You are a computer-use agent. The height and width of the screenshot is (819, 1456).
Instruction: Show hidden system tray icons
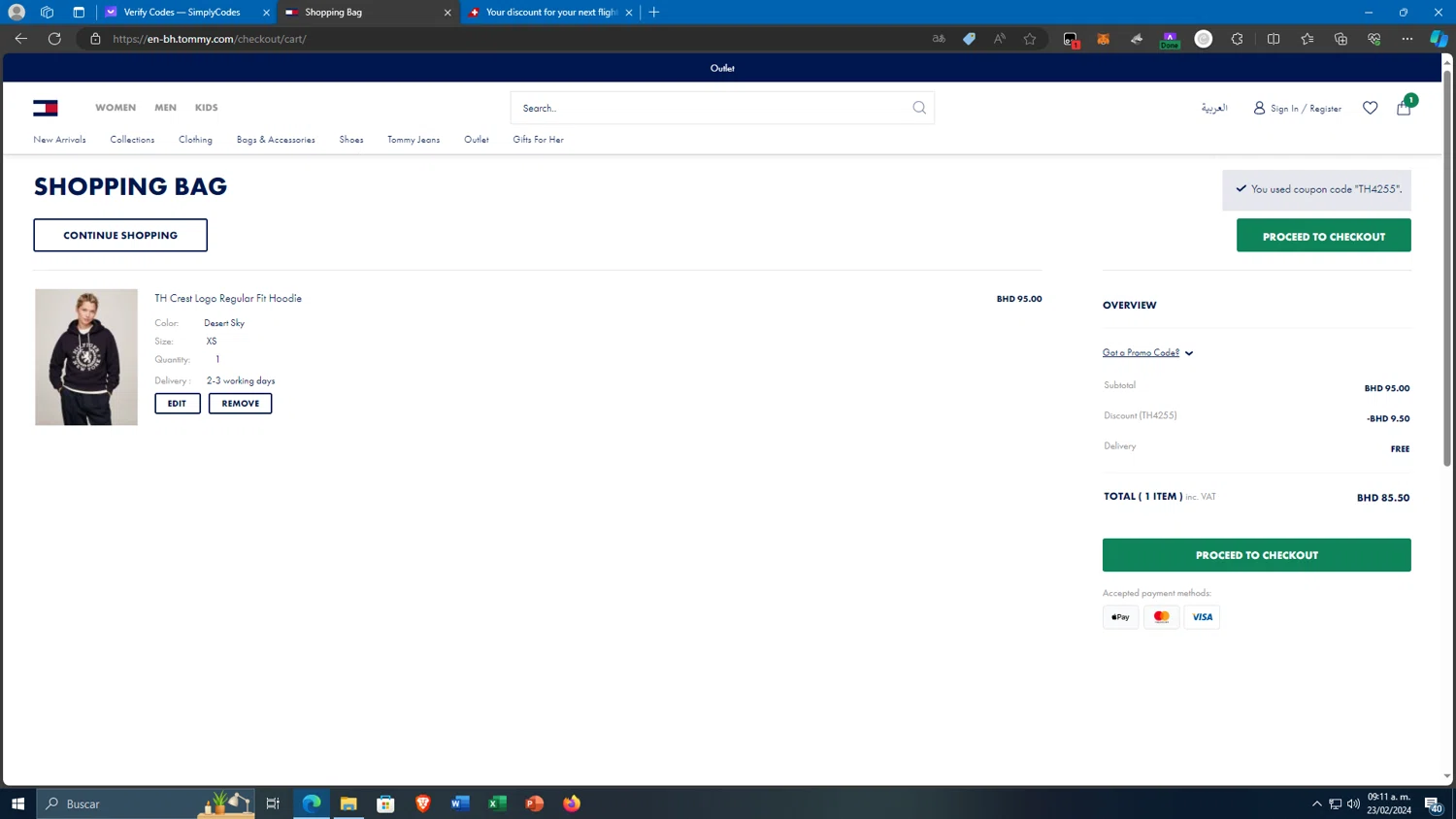pyautogui.click(x=1317, y=803)
